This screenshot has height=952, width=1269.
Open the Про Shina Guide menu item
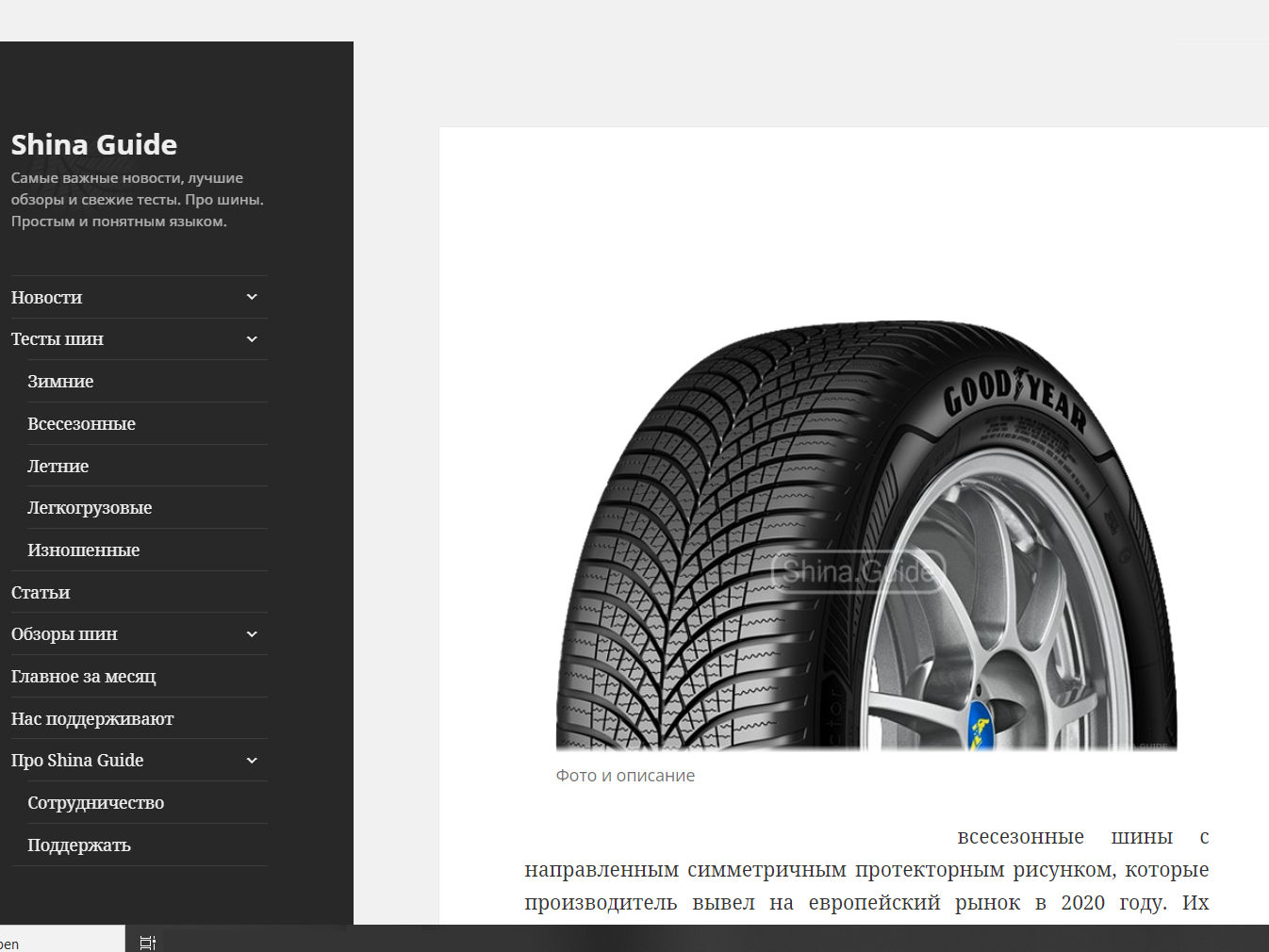77,761
